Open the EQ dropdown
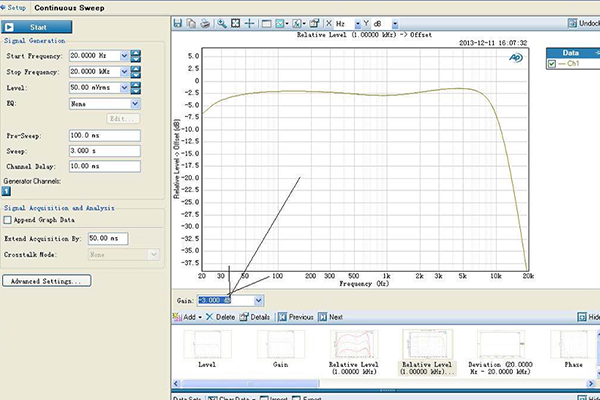600x400 pixels. 134,103
